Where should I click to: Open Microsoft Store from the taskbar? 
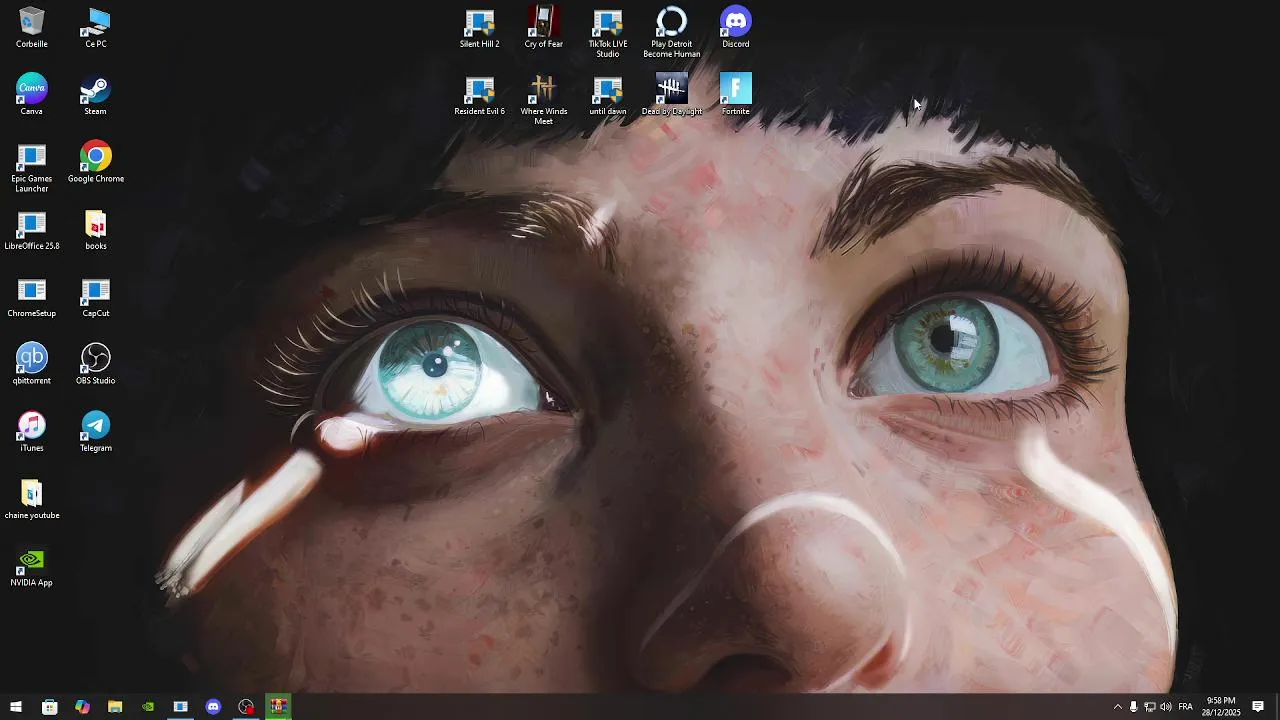49,707
